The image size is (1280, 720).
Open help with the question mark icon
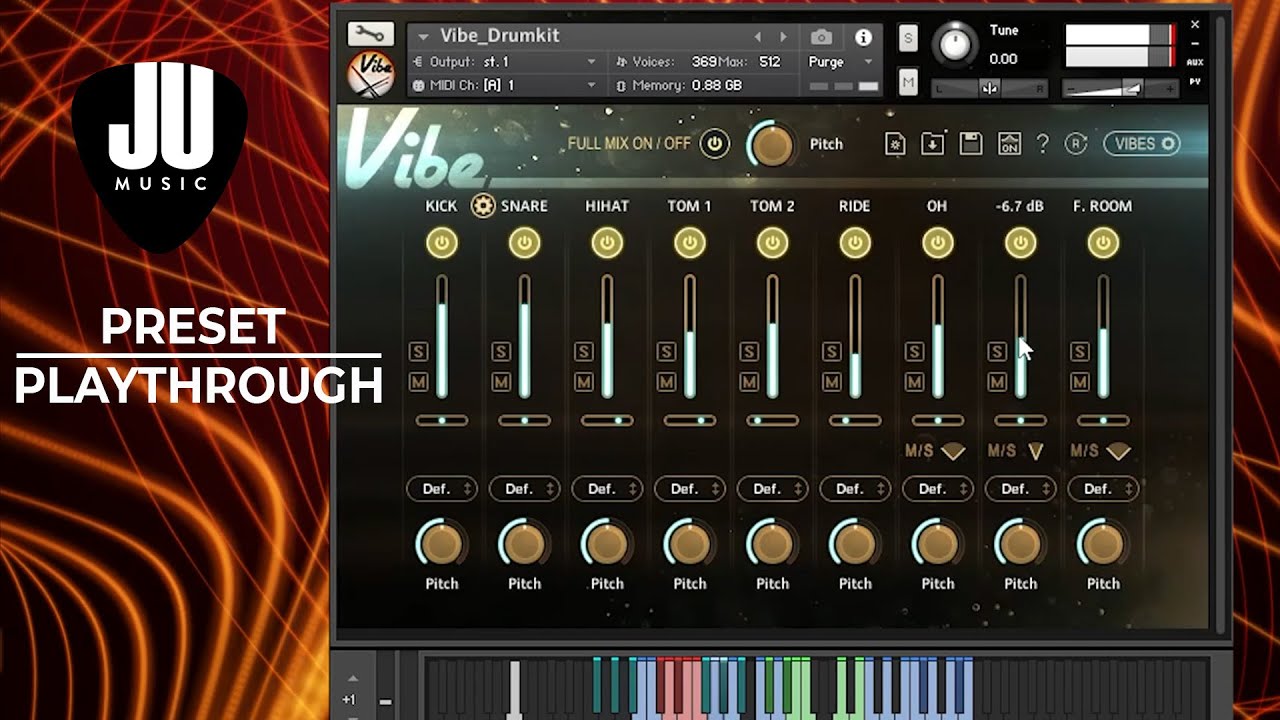coord(1042,144)
